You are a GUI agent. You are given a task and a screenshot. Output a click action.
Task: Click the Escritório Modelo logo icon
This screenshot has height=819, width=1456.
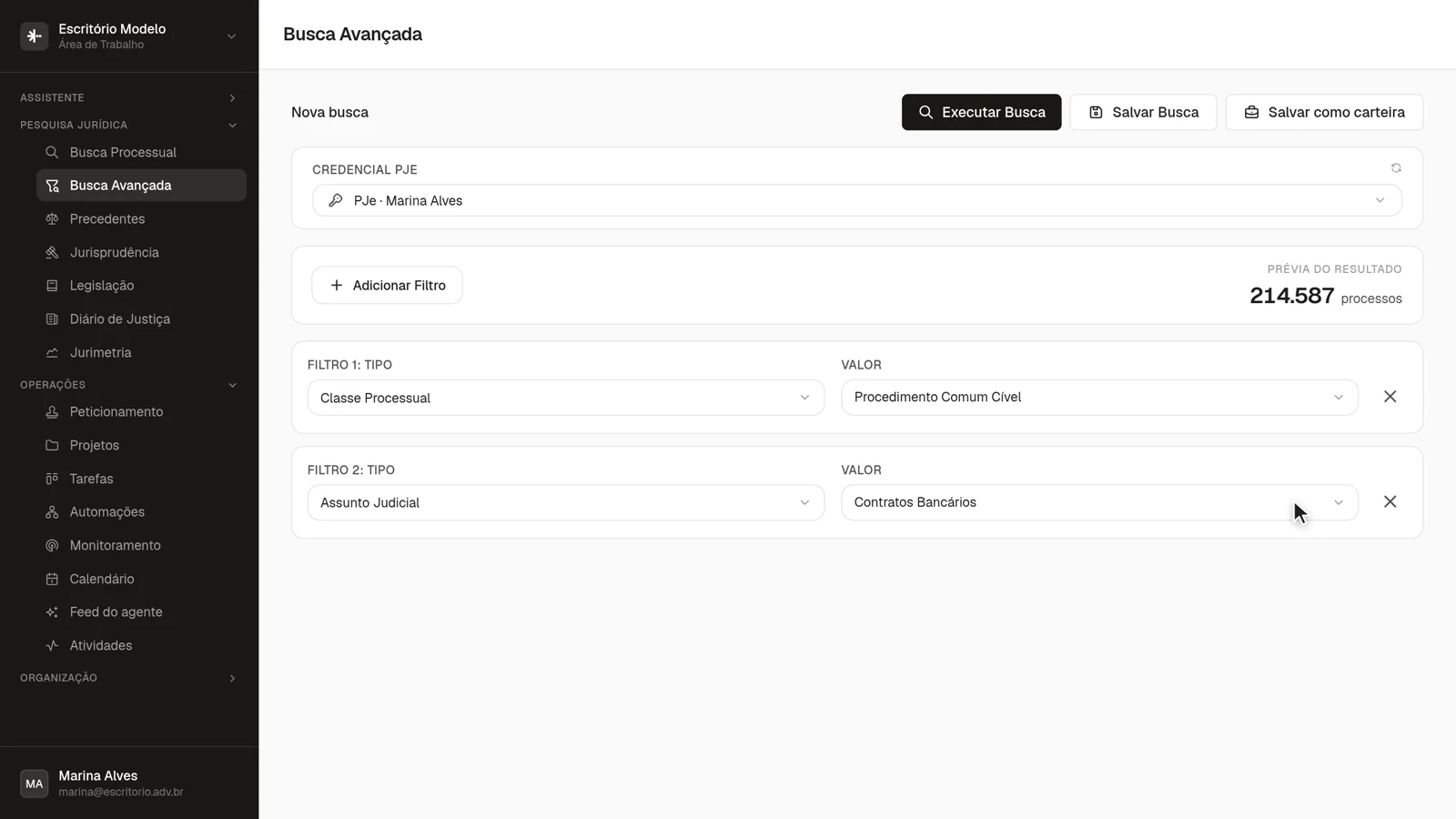click(35, 36)
